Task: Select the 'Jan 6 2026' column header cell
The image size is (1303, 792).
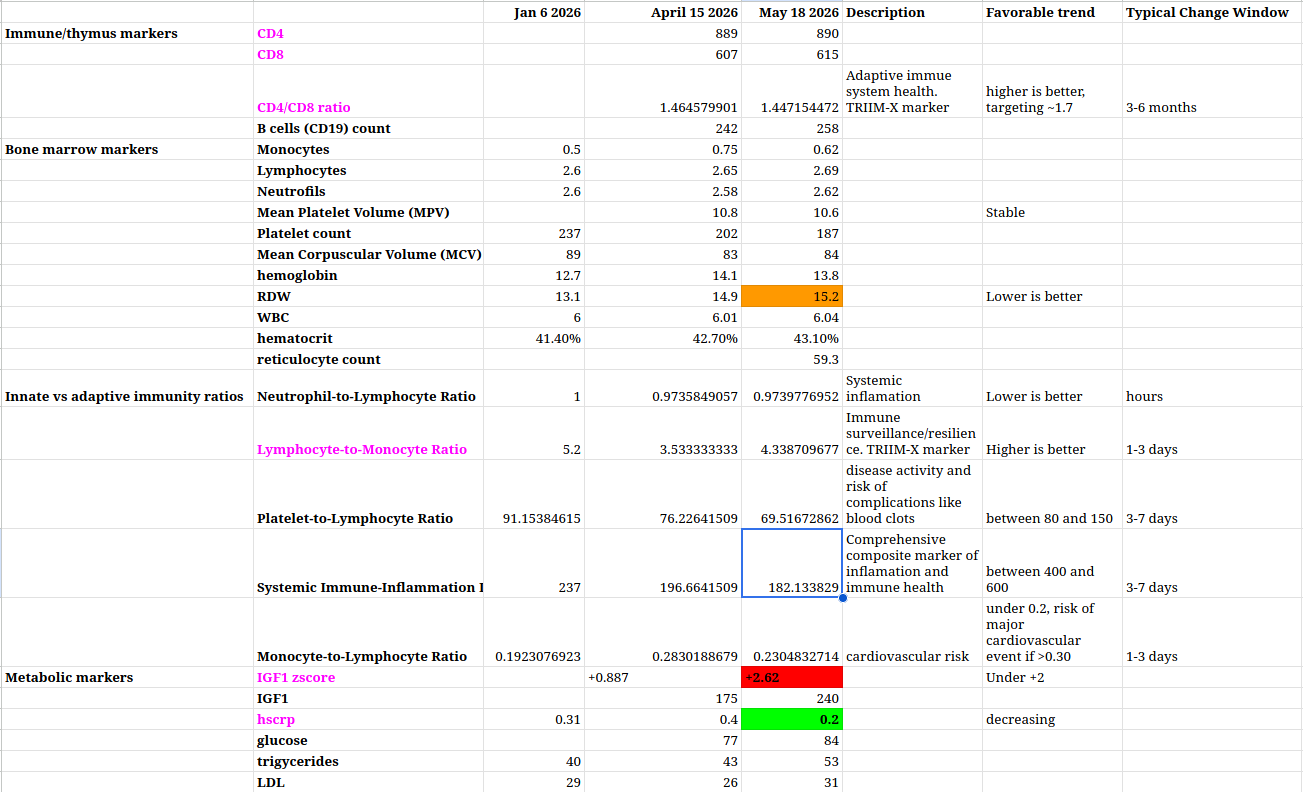Action: point(534,12)
